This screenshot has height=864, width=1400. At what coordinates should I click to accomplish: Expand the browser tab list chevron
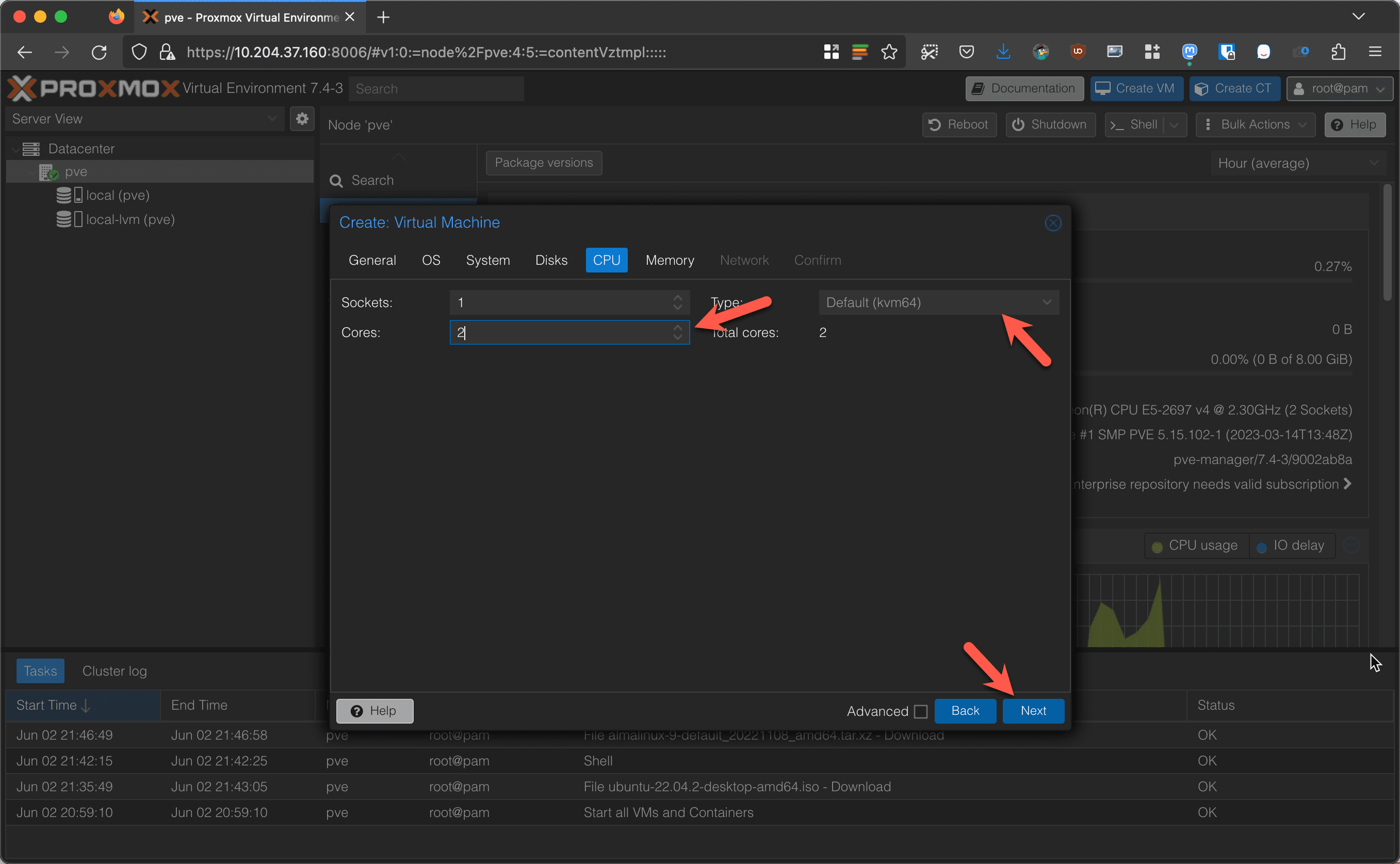pyautogui.click(x=1358, y=17)
